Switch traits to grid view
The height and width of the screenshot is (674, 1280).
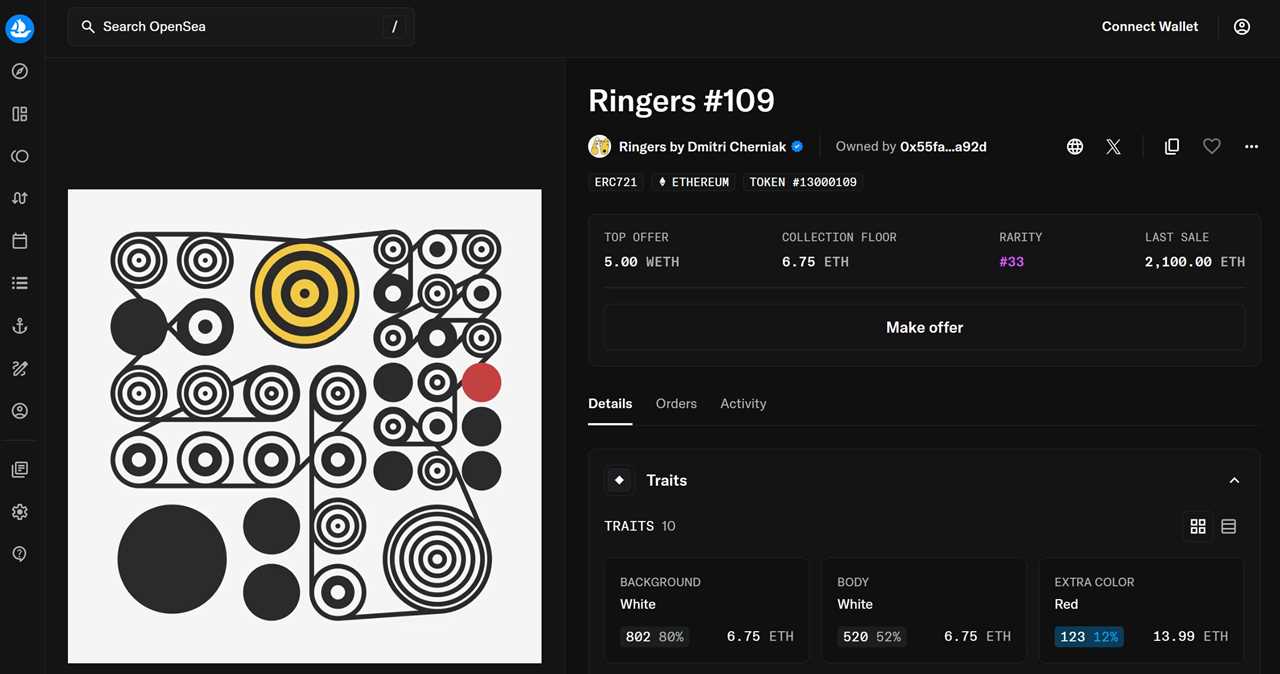[1198, 526]
